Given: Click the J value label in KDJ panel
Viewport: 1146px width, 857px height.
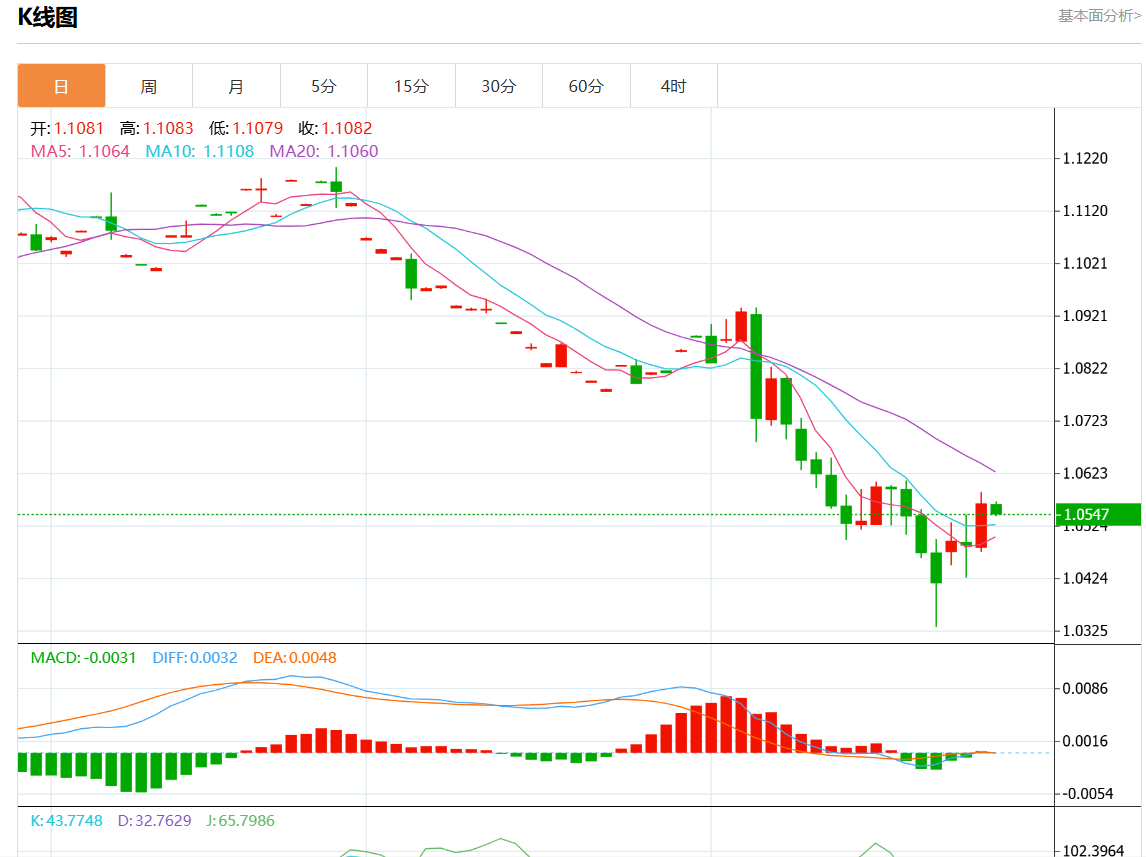Looking at the screenshot, I should (x=240, y=820).
